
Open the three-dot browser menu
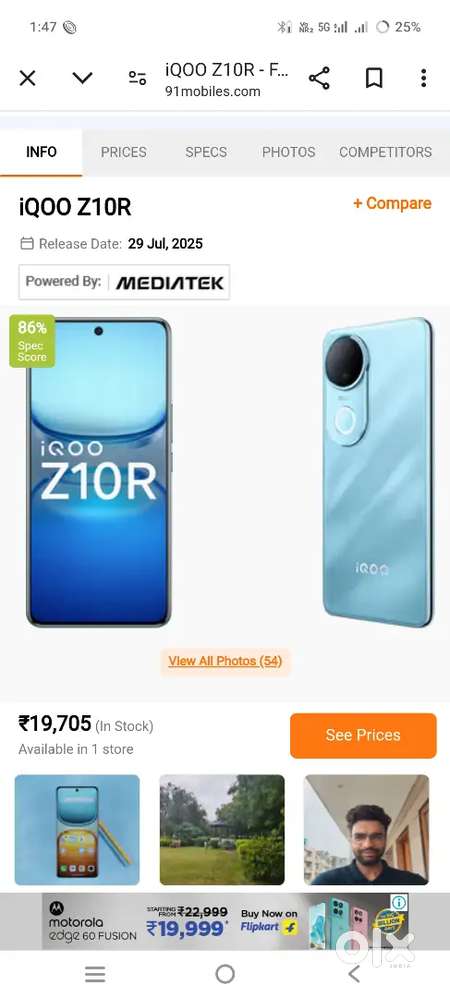click(424, 78)
